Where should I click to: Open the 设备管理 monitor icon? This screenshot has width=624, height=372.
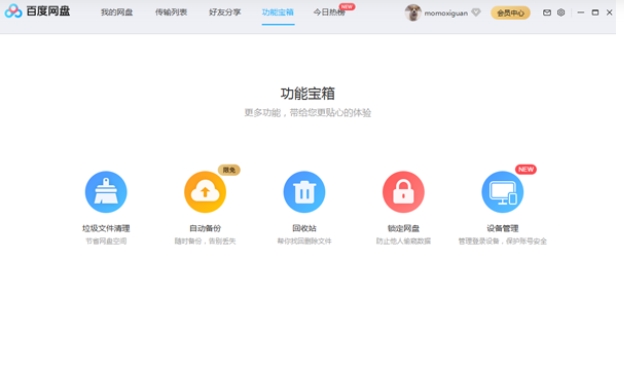[502, 192]
